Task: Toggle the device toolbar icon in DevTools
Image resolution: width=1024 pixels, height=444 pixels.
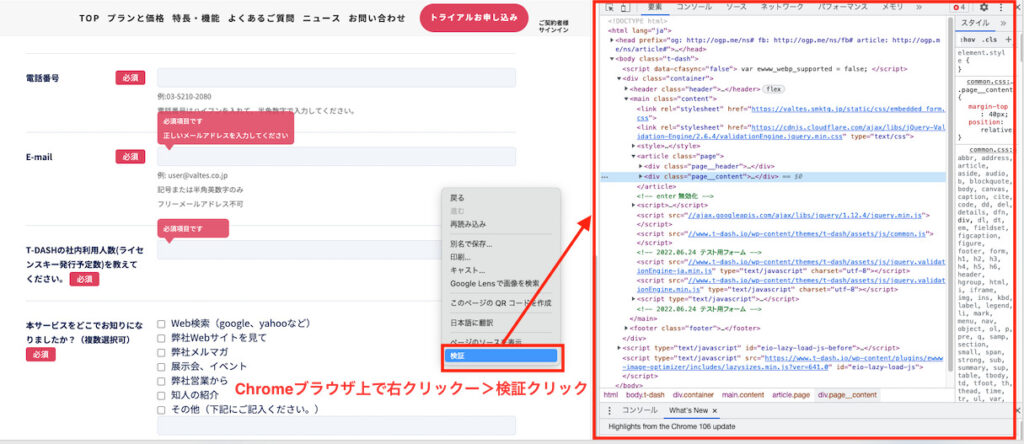Action: (625, 7)
